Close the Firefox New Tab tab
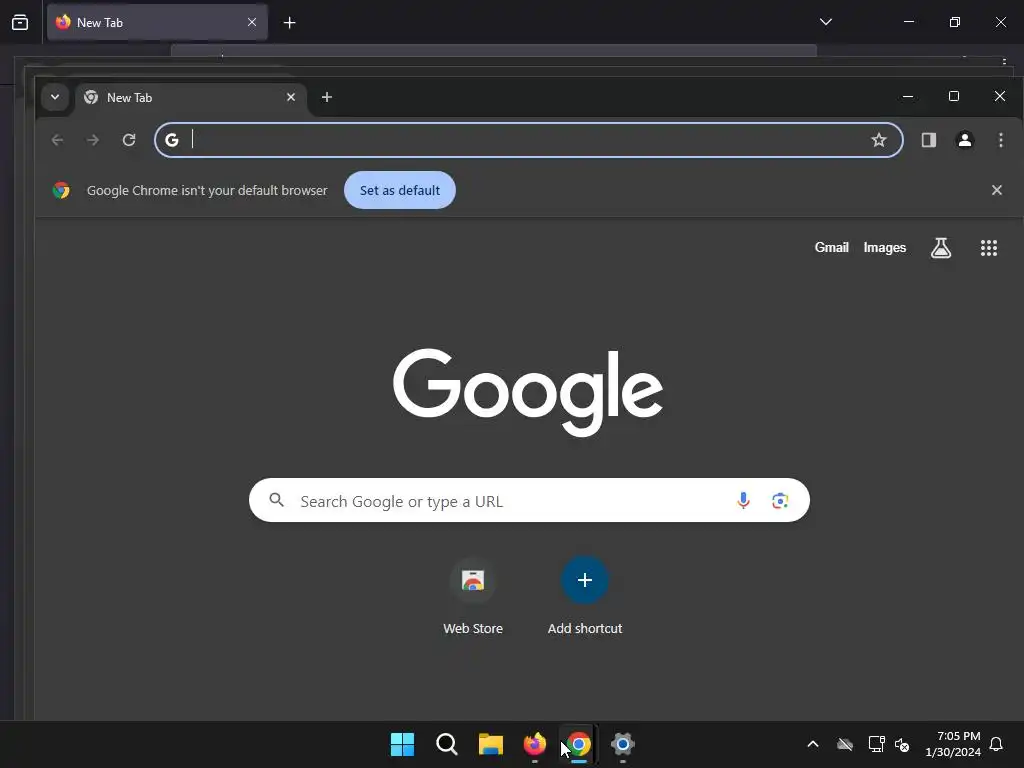This screenshot has width=1024, height=768. [x=251, y=22]
